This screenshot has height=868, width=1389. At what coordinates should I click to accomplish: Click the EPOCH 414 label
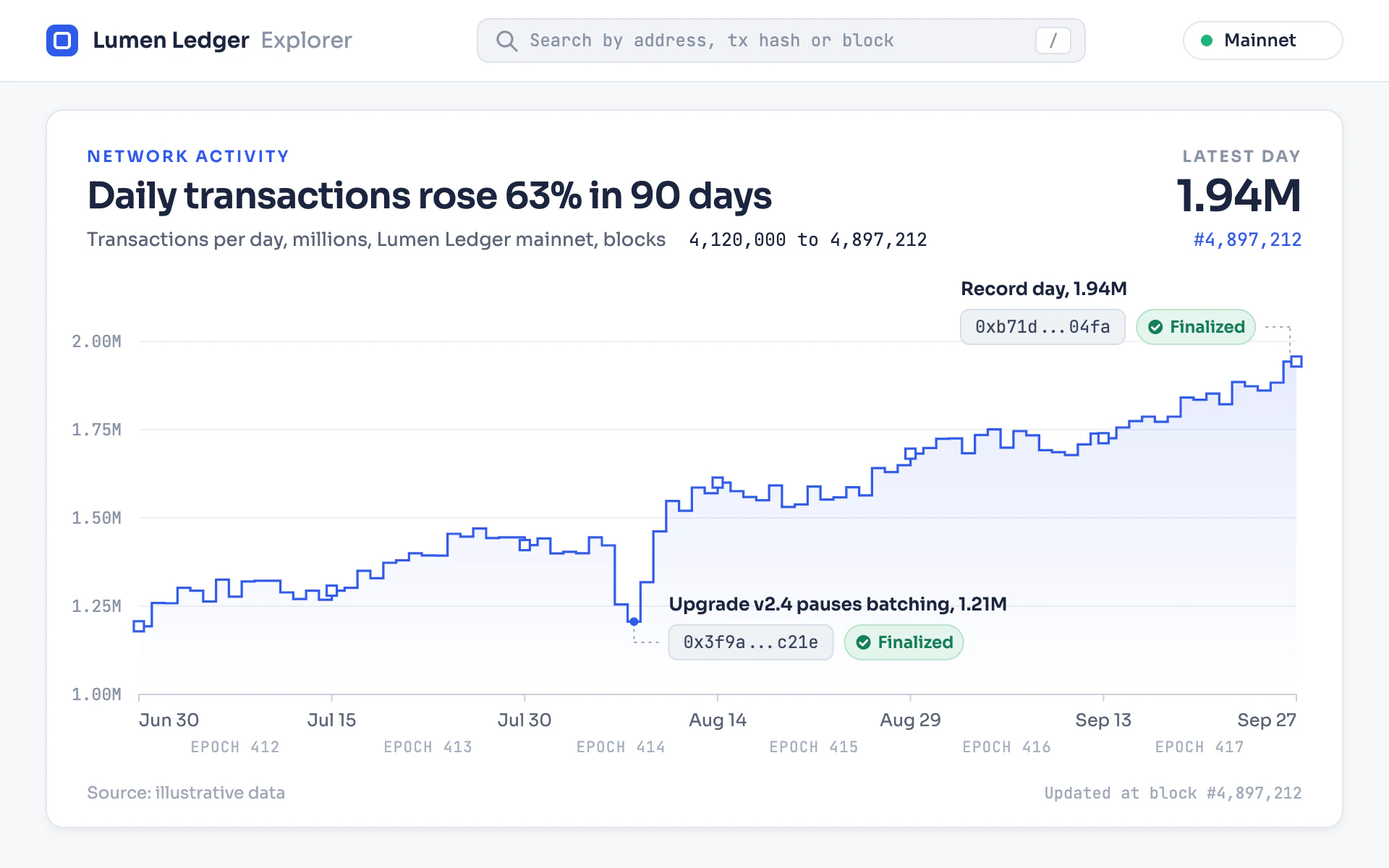(x=621, y=747)
